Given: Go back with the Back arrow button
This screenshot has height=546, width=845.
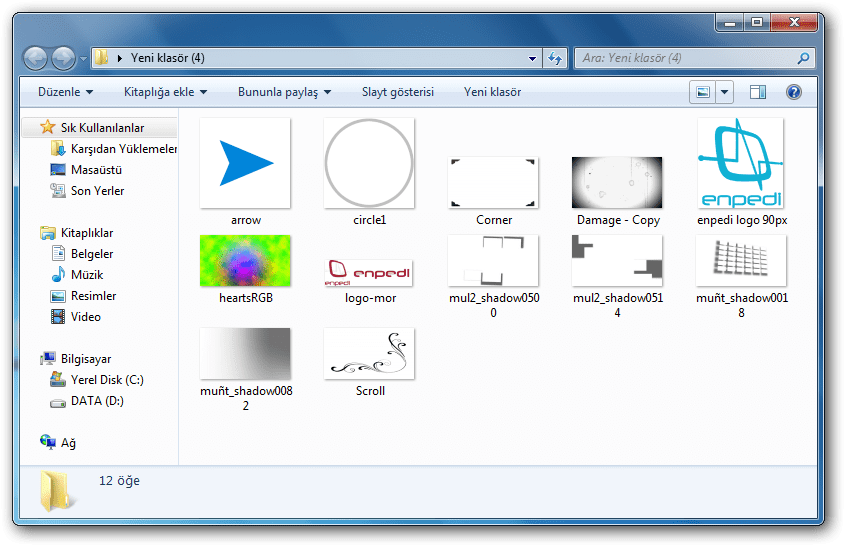Looking at the screenshot, I should pos(36,58).
